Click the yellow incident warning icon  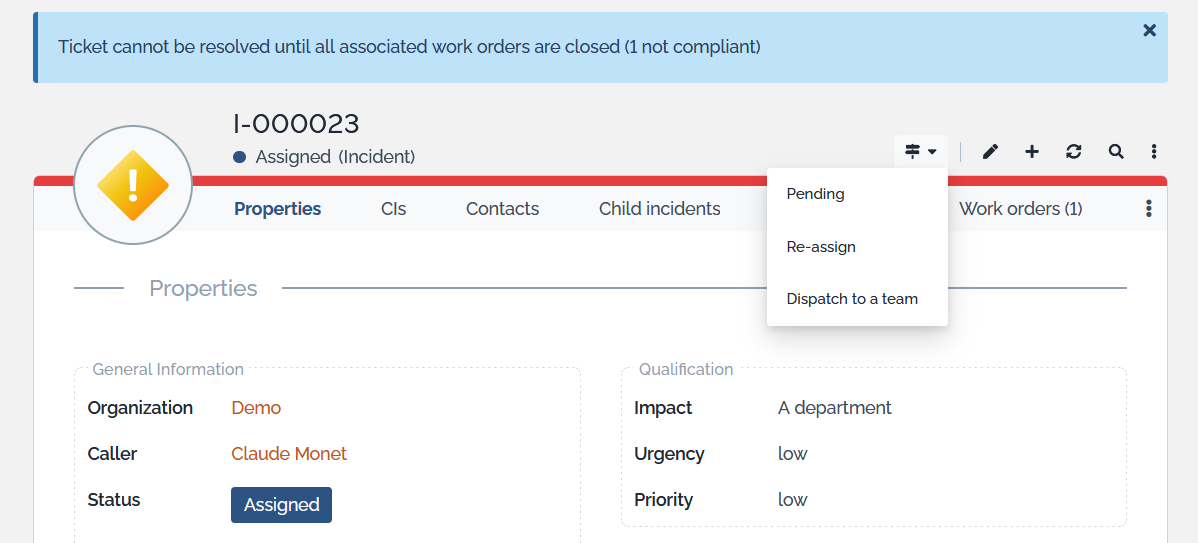coord(132,185)
